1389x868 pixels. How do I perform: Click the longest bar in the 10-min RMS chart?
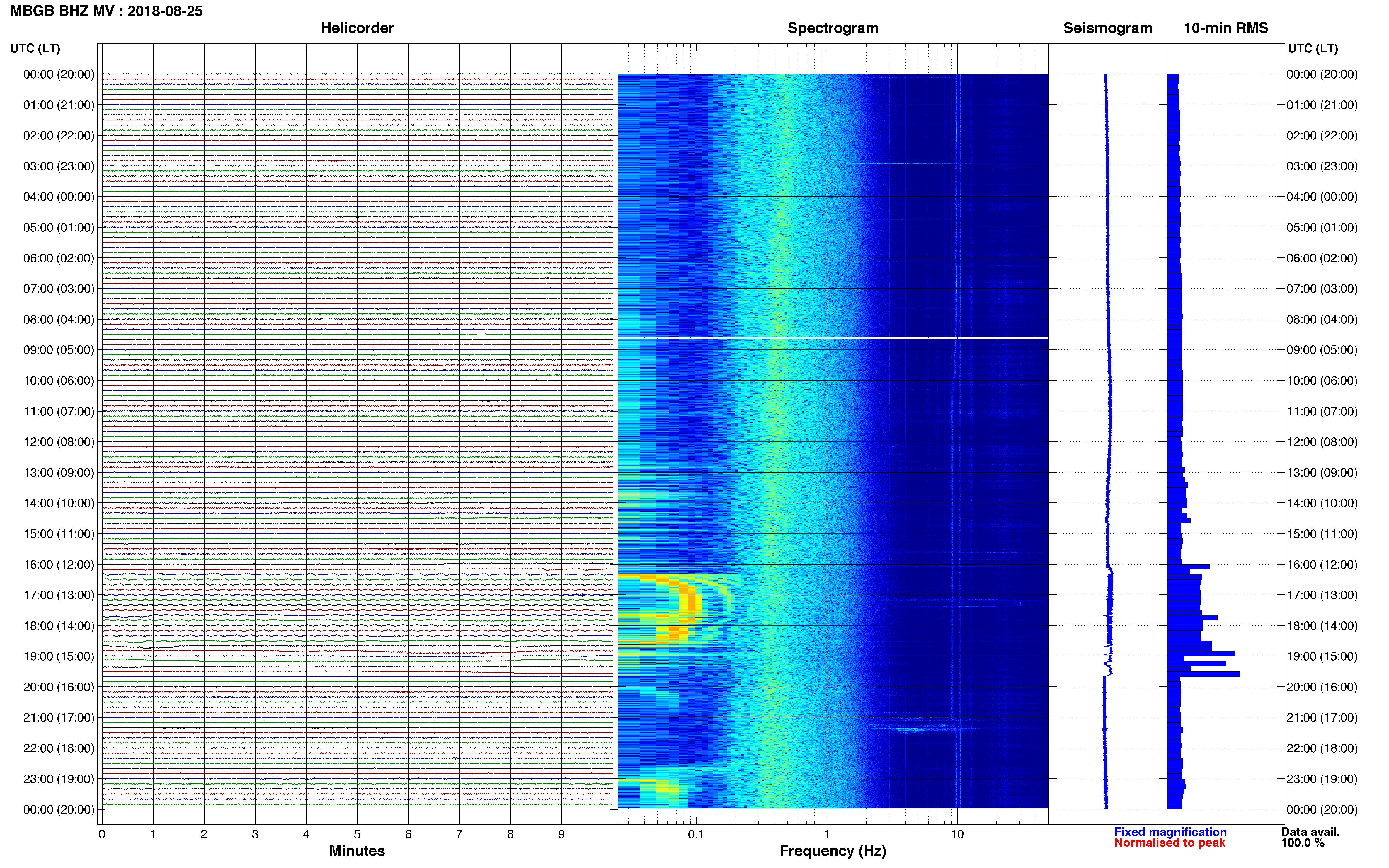[1203, 674]
